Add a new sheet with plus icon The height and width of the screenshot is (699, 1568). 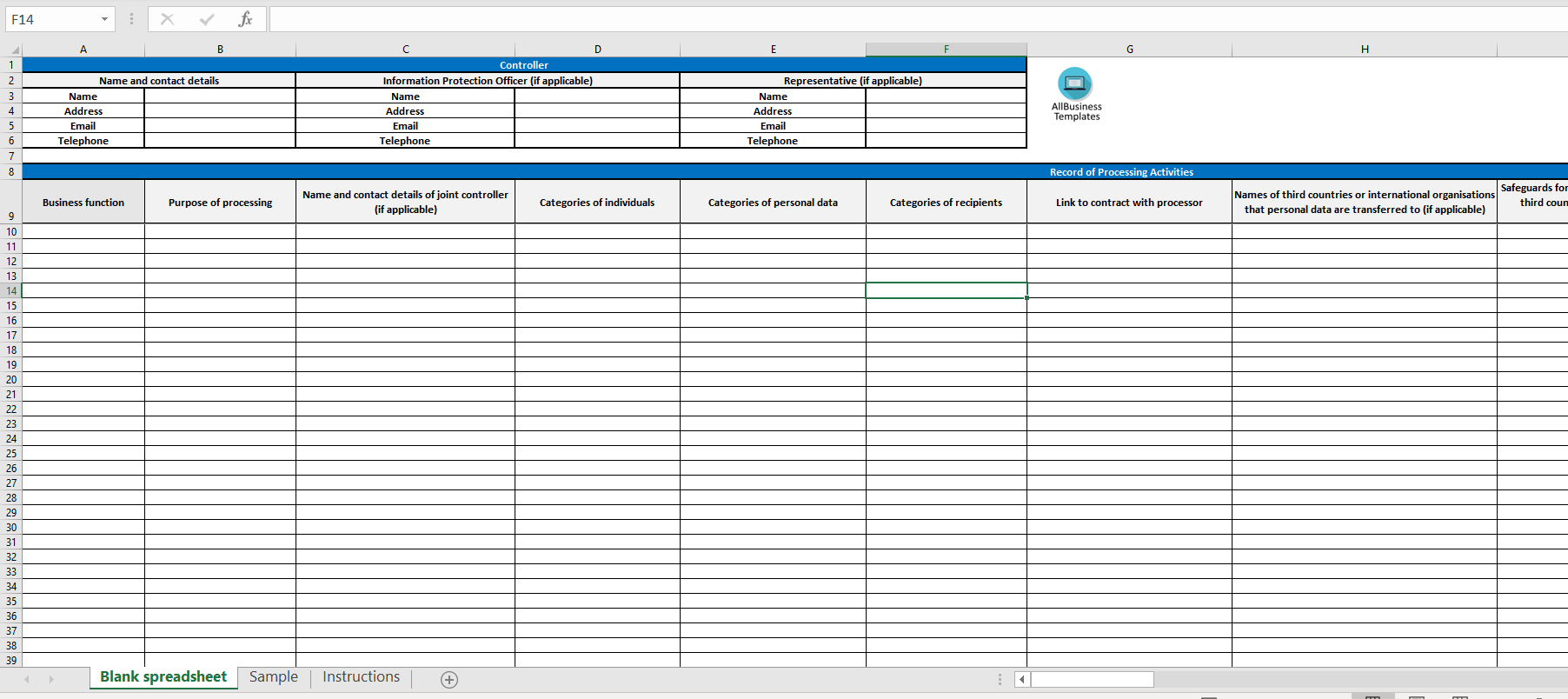click(449, 680)
